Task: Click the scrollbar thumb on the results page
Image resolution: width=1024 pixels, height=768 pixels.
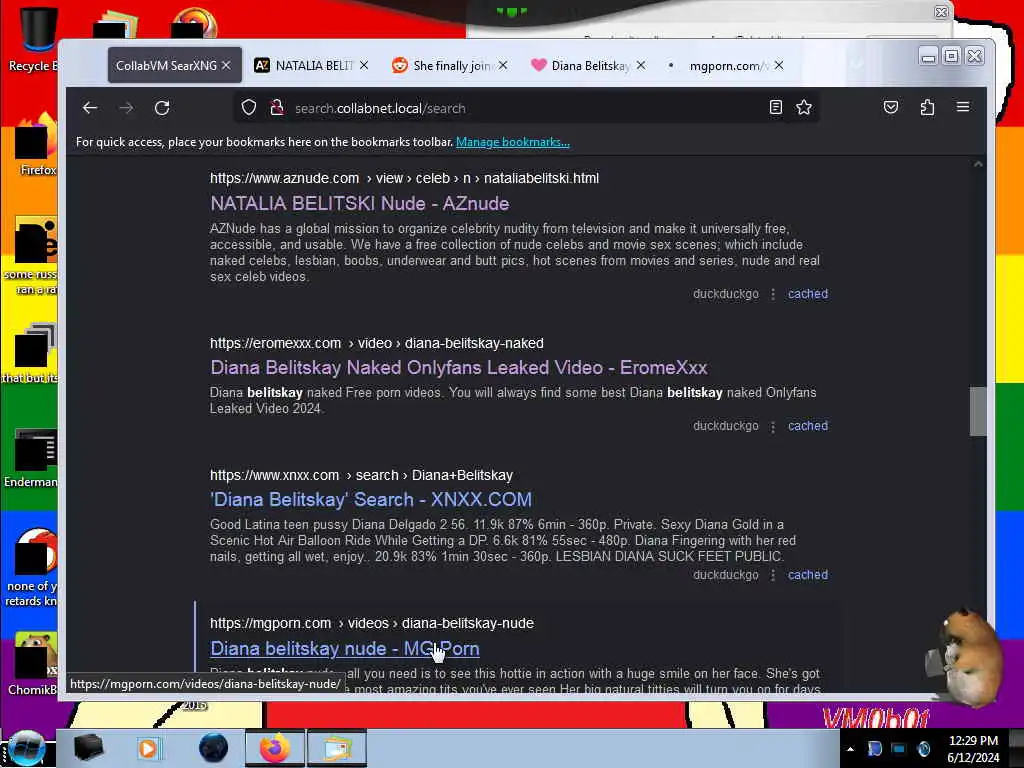Action: click(977, 411)
